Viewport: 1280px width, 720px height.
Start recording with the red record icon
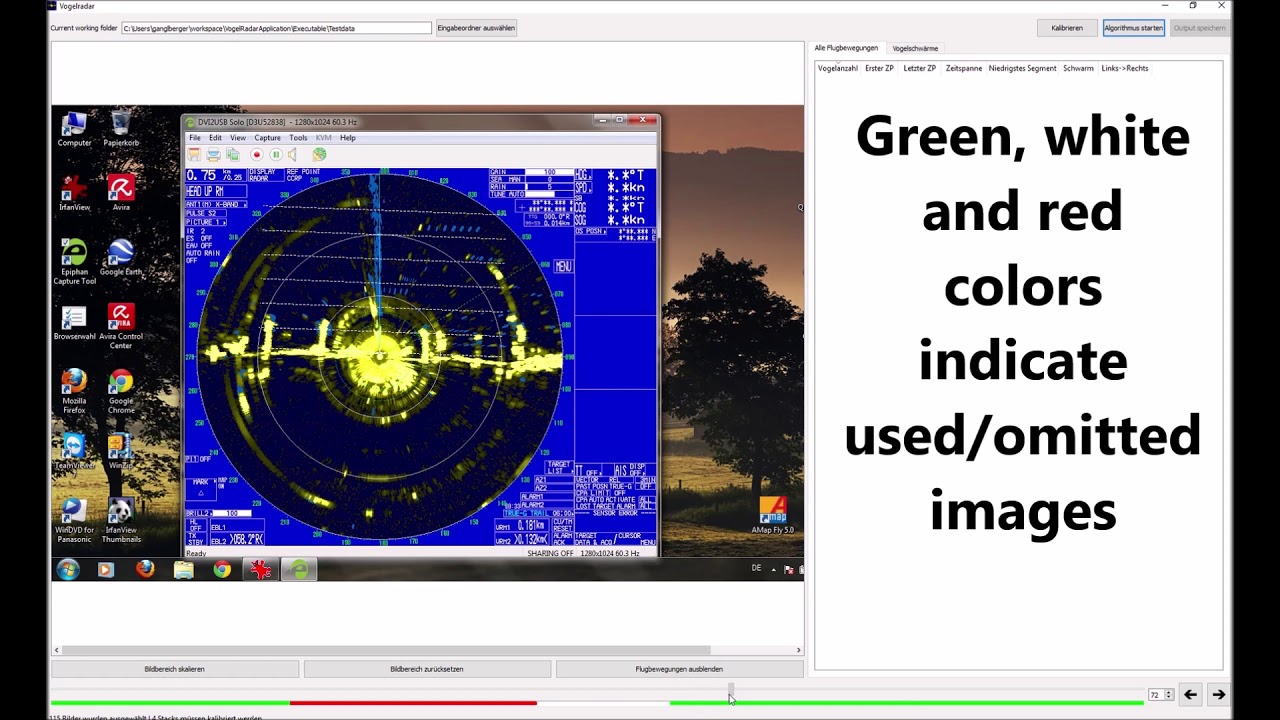tap(257, 155)
